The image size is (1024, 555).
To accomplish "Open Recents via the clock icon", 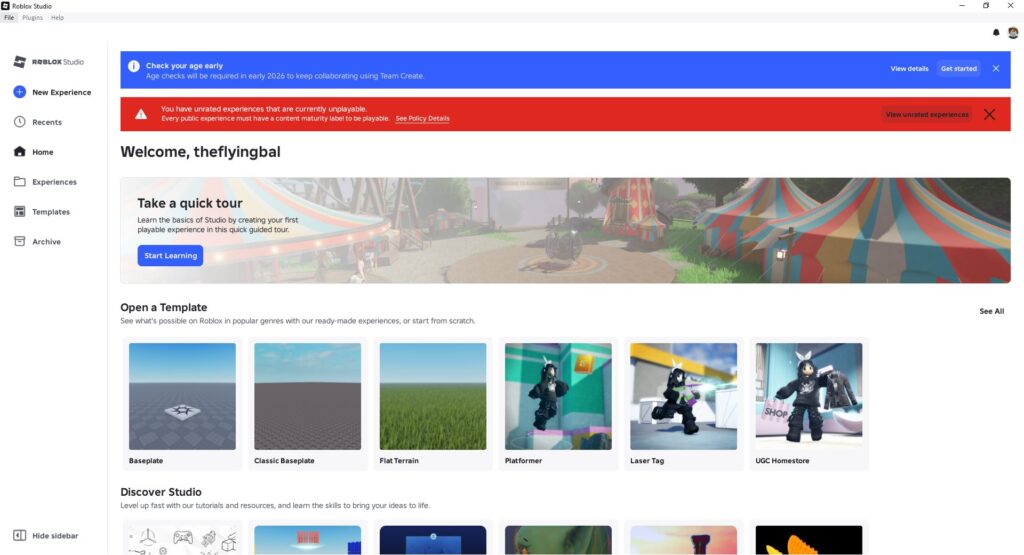I will 20,122.
